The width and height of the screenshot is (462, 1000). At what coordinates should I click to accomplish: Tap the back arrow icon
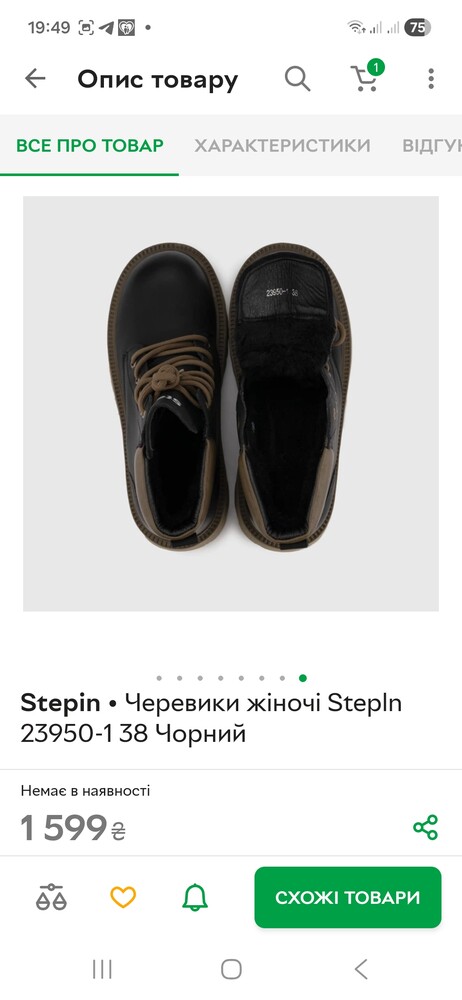pyautogui.click(x=35, y=78)
